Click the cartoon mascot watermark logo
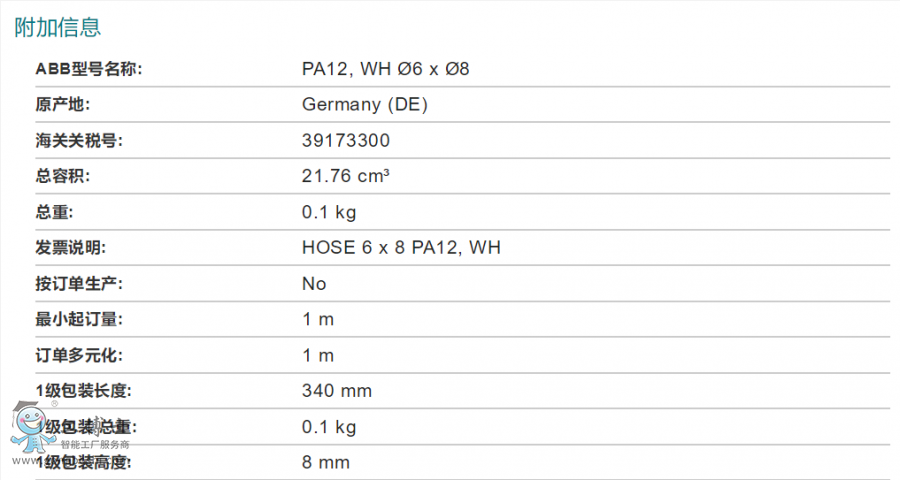Image resolution: width=900 pixels, height=480 pixels. coord(32,428)
